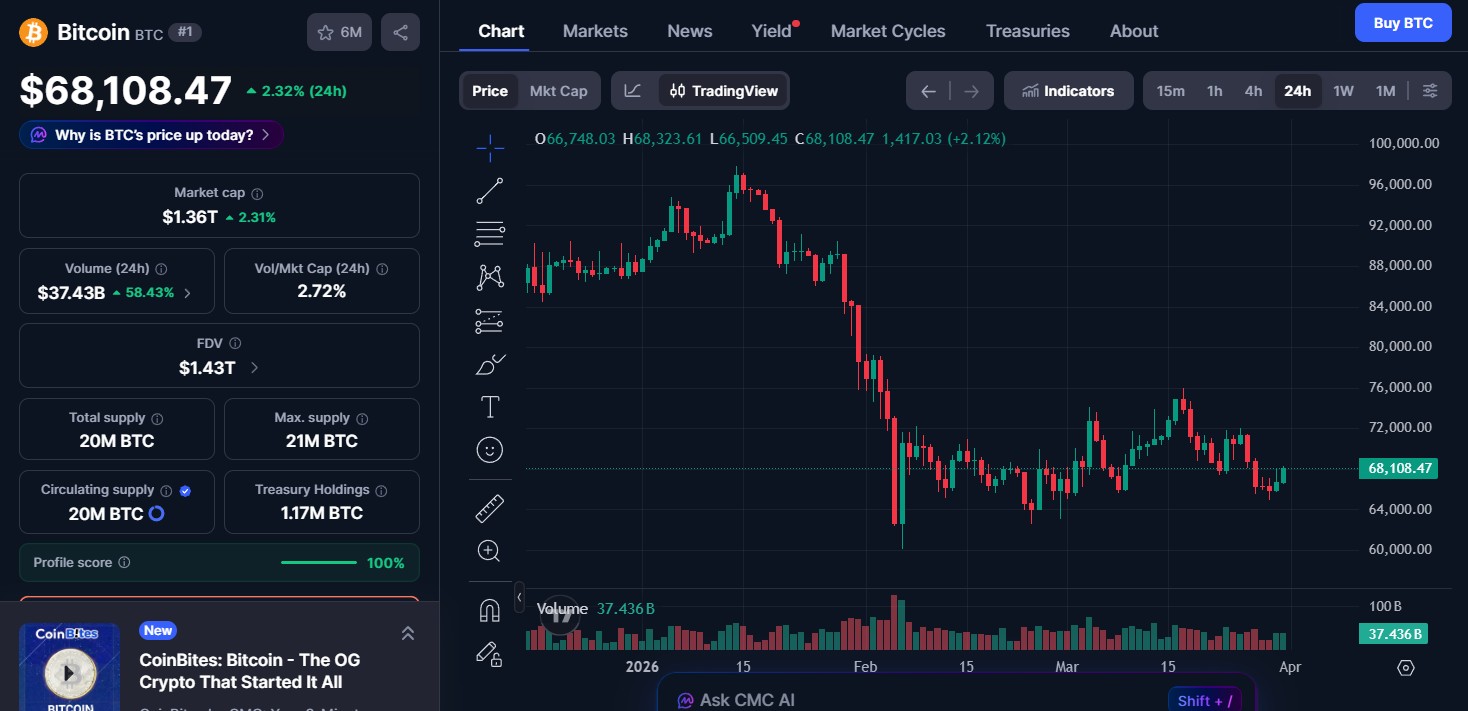Viewport: 1468px width, 711px height.
Task: Activate the zoom-in magnifier tool
Action: (x=490, y=550)
